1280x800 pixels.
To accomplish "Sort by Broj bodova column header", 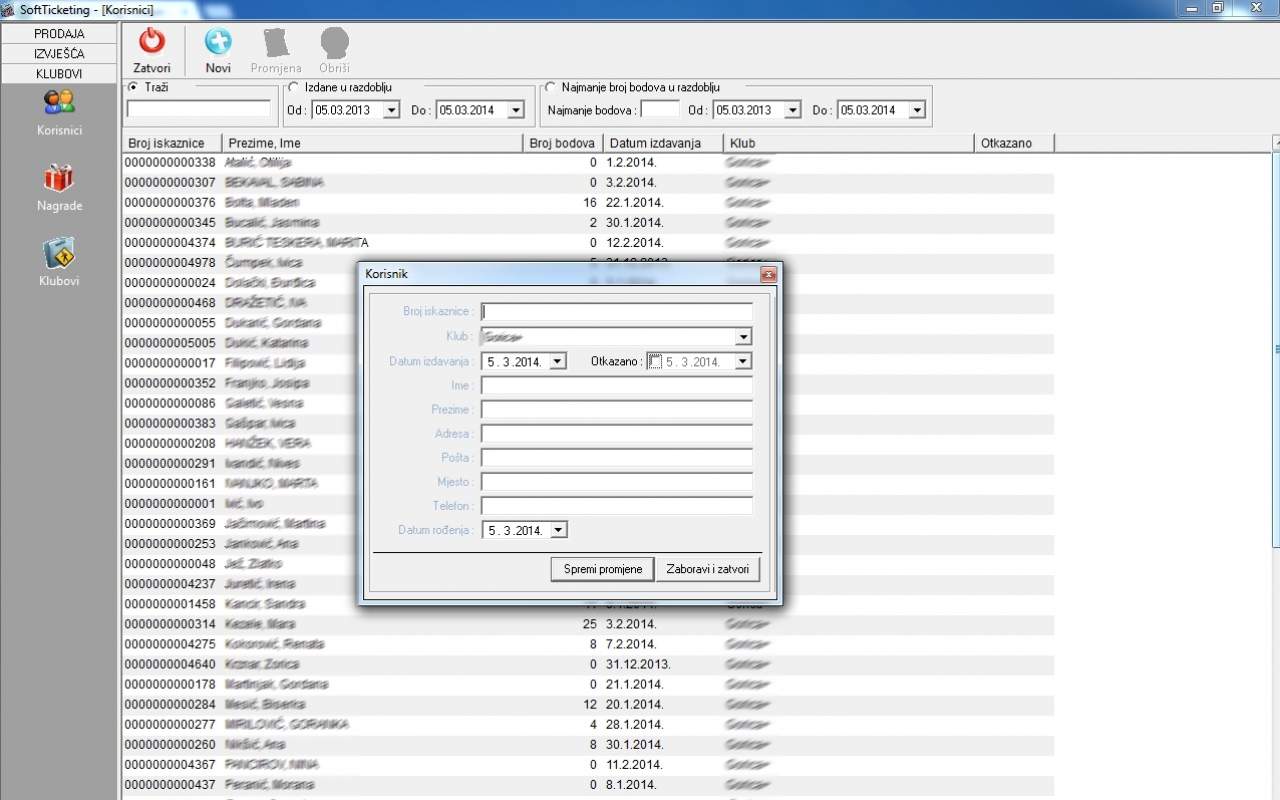I will click(562, 143).
